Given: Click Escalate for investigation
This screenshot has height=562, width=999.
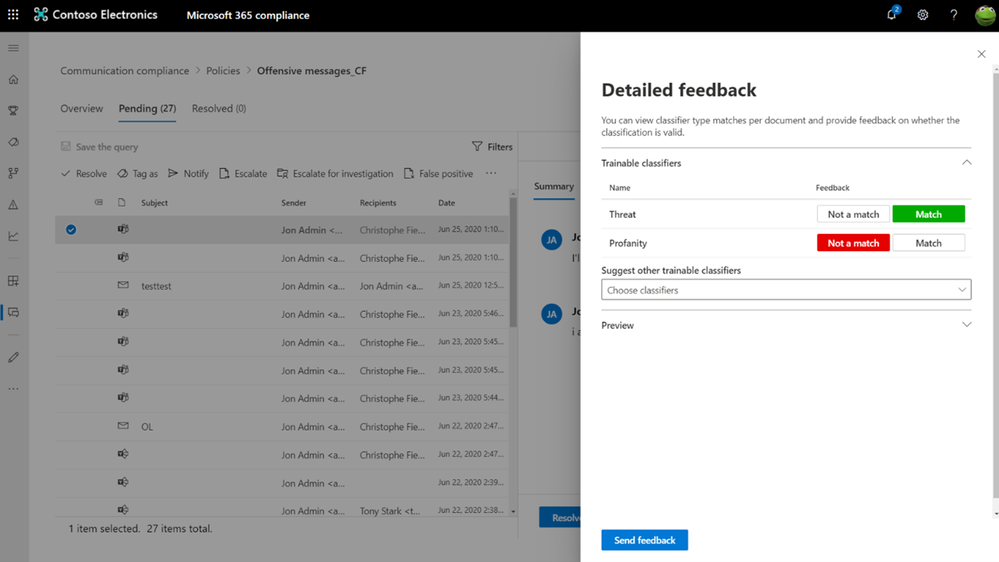Looking at the screenshot, I should click(335, 173).
